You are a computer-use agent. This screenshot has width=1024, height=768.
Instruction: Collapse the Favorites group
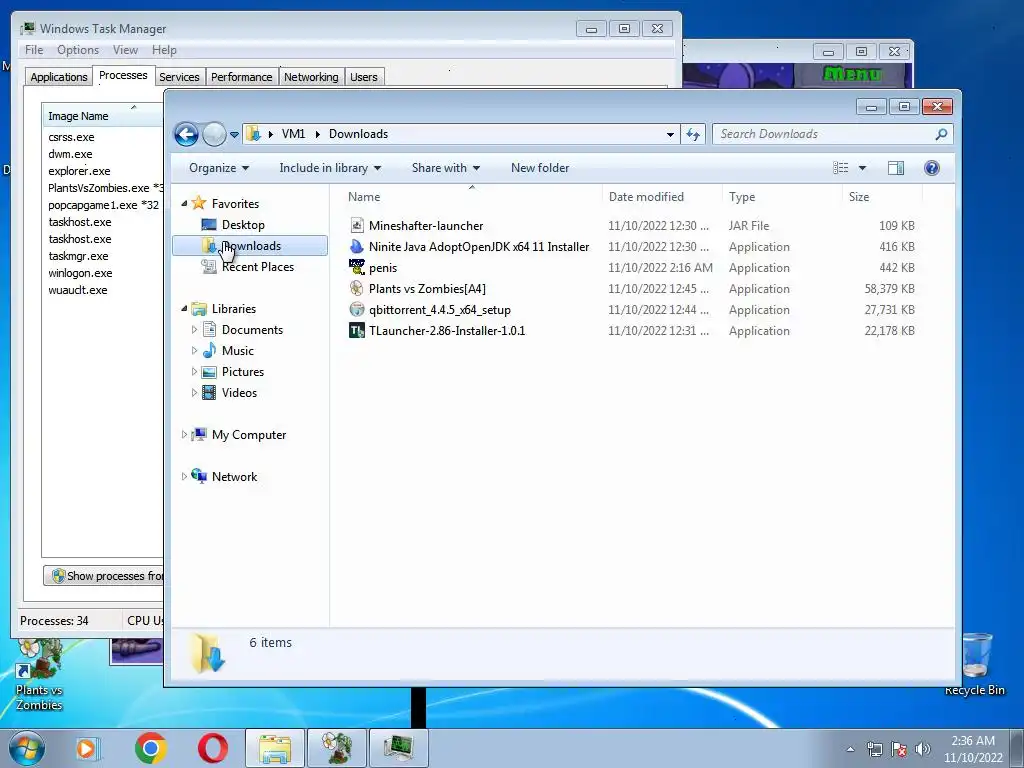[184, 204]
